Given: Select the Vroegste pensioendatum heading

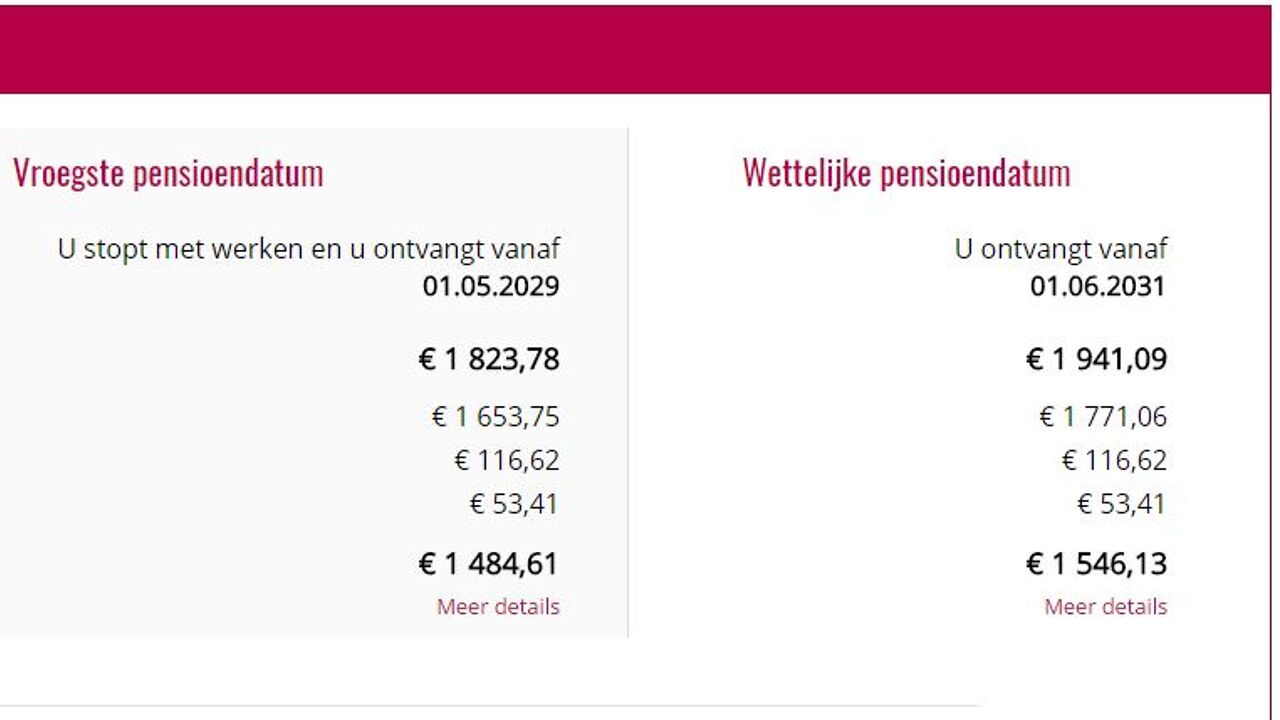Looking at the screenshot, I should coord(168,172).
